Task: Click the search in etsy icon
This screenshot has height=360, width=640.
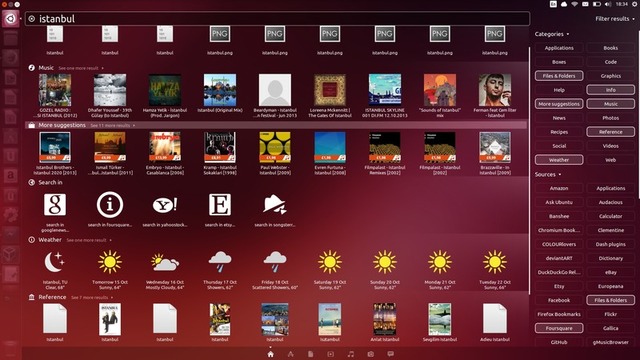Action: 220,204
